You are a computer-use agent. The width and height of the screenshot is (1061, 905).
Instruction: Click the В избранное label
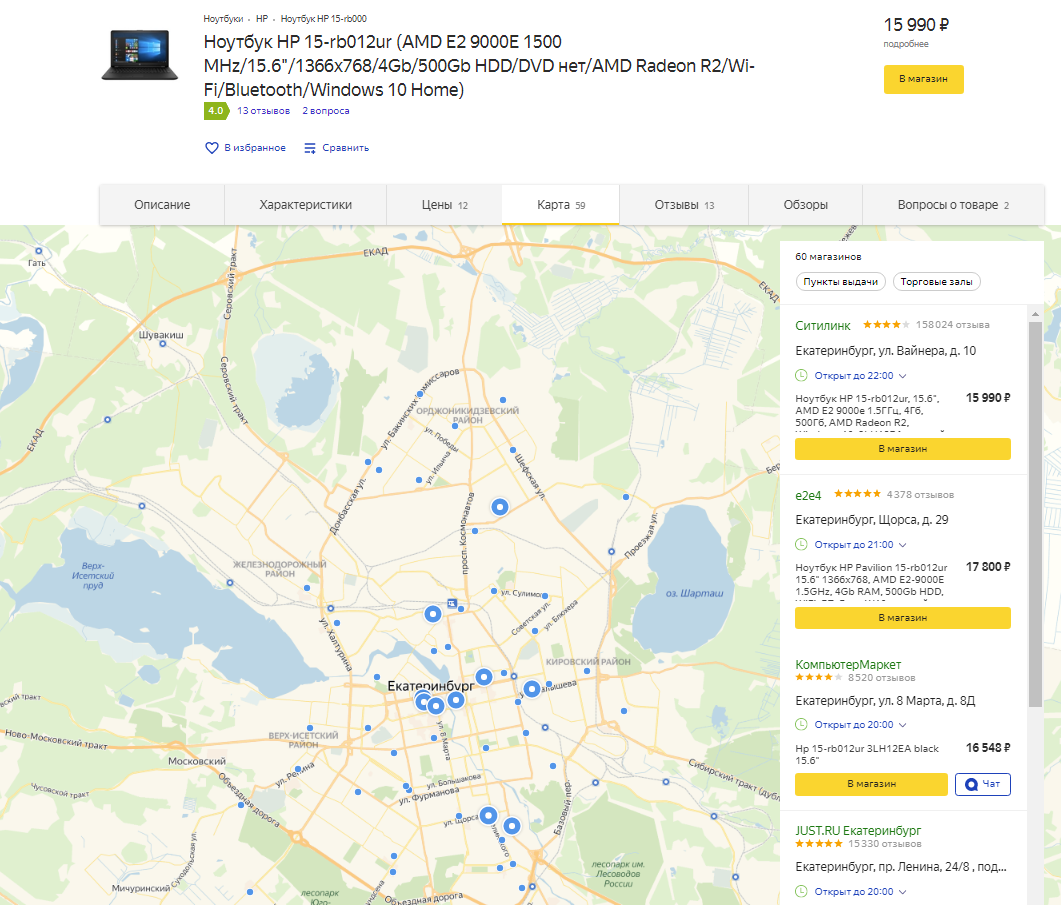tap(255, 148)
